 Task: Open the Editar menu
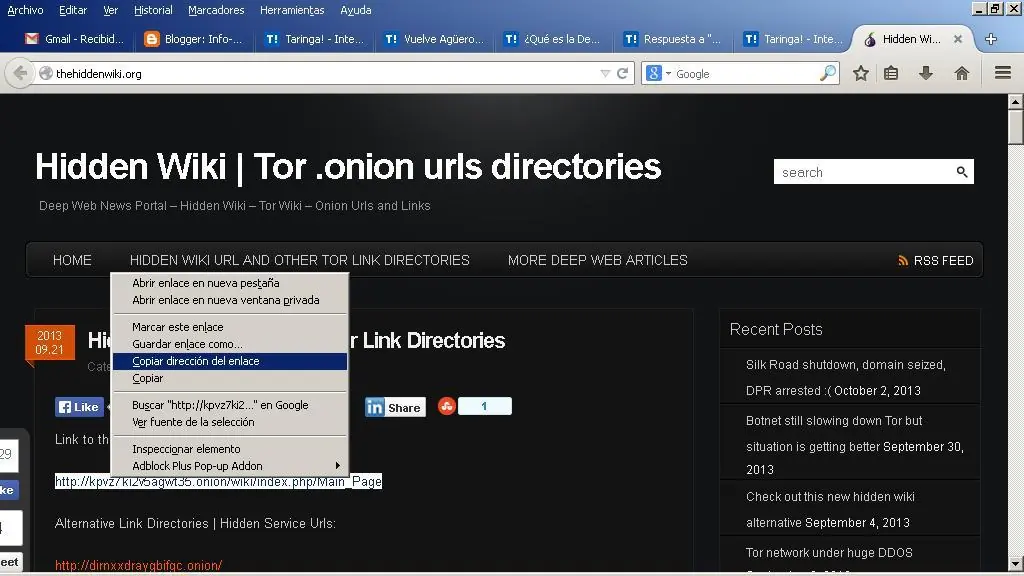tap(72, 10)
